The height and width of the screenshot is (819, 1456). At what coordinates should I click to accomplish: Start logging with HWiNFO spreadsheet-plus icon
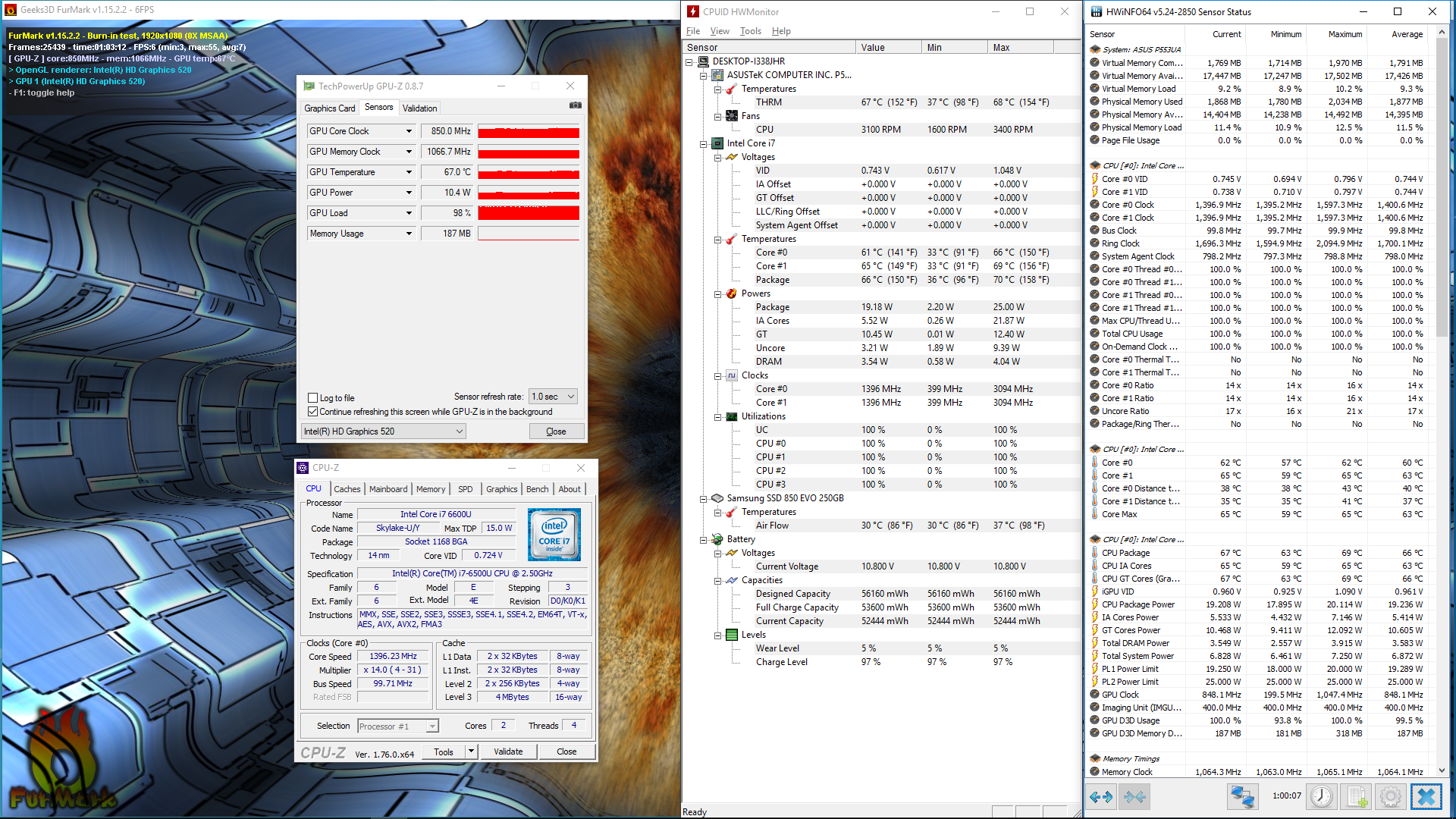[1355, 797]
